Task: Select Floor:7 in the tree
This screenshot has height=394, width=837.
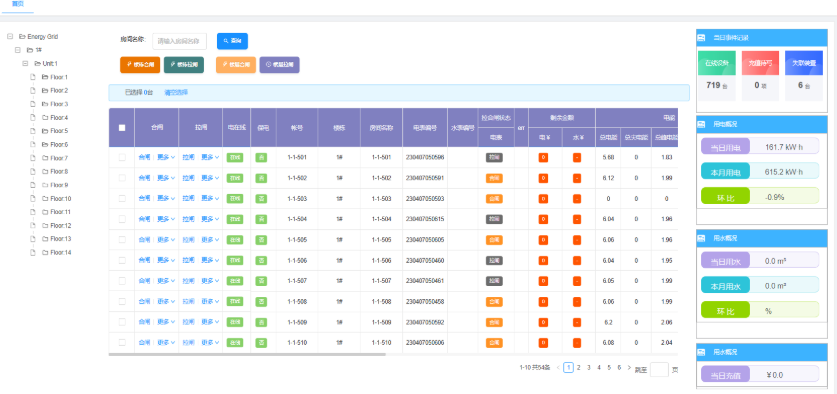Action: coord(59,158)
